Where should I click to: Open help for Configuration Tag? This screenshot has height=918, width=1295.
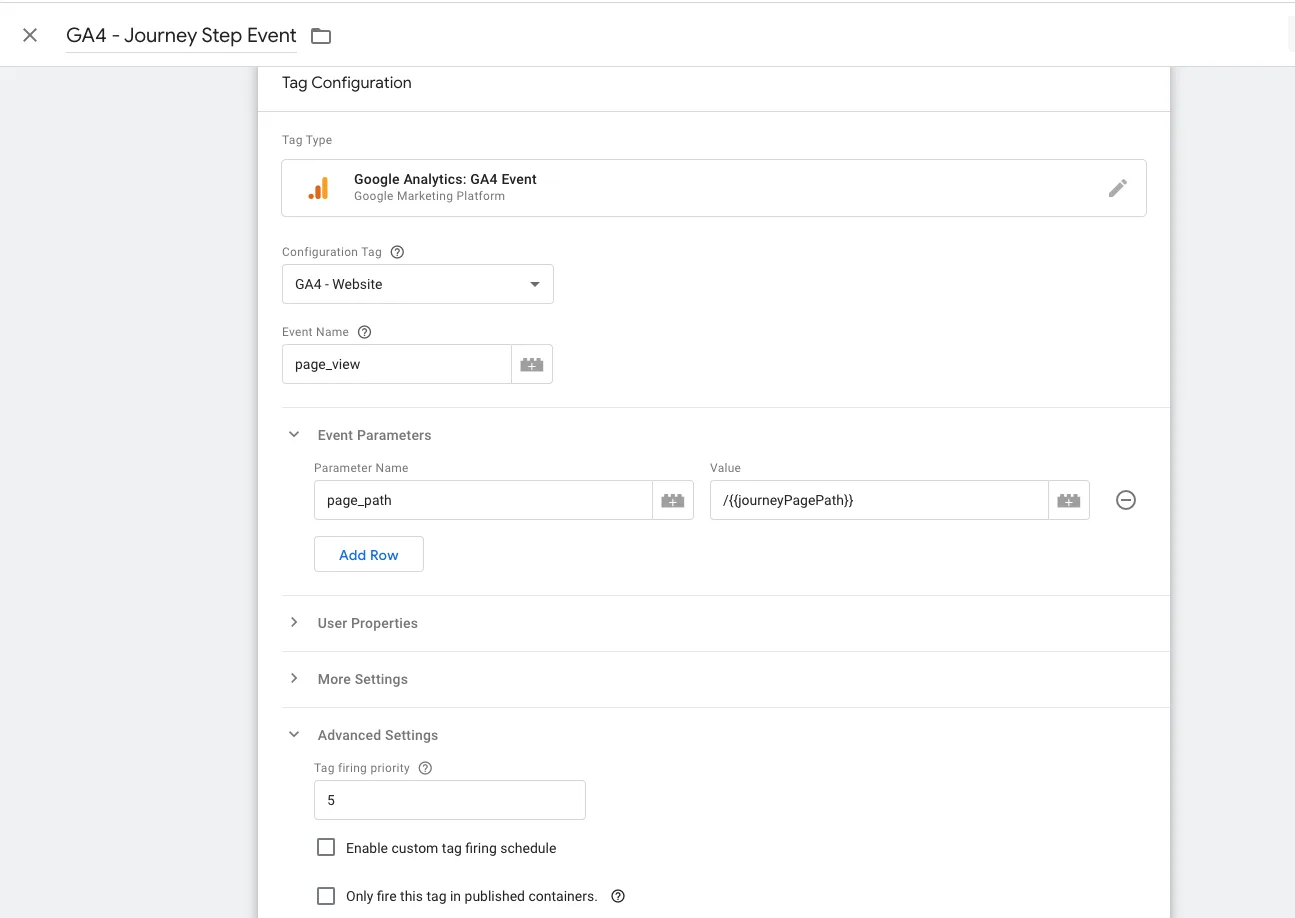click(x=397, y=252)
